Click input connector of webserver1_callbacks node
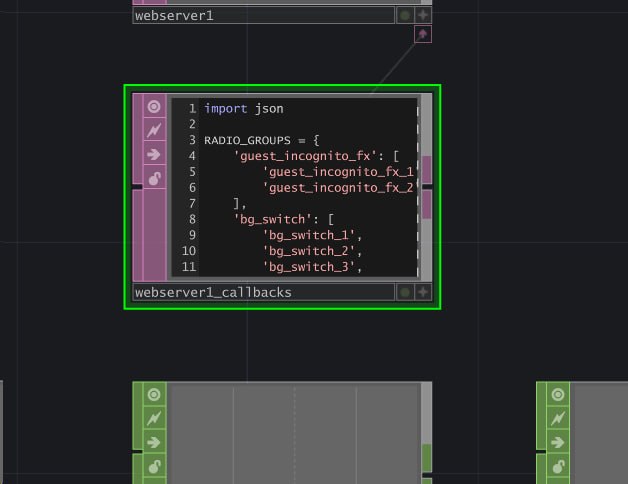The height and width of the screenshot is (484, 628). (137, 187)
